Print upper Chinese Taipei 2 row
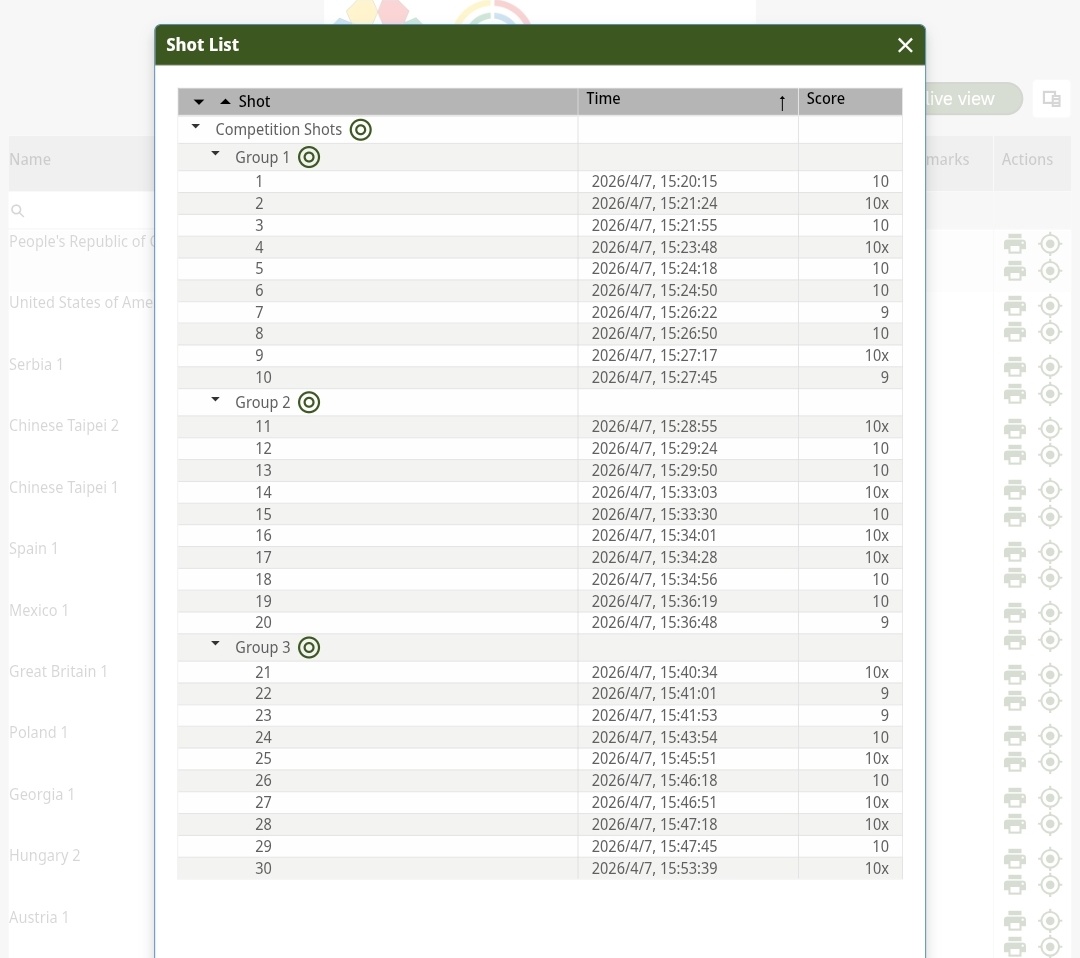 point(1015,428)
